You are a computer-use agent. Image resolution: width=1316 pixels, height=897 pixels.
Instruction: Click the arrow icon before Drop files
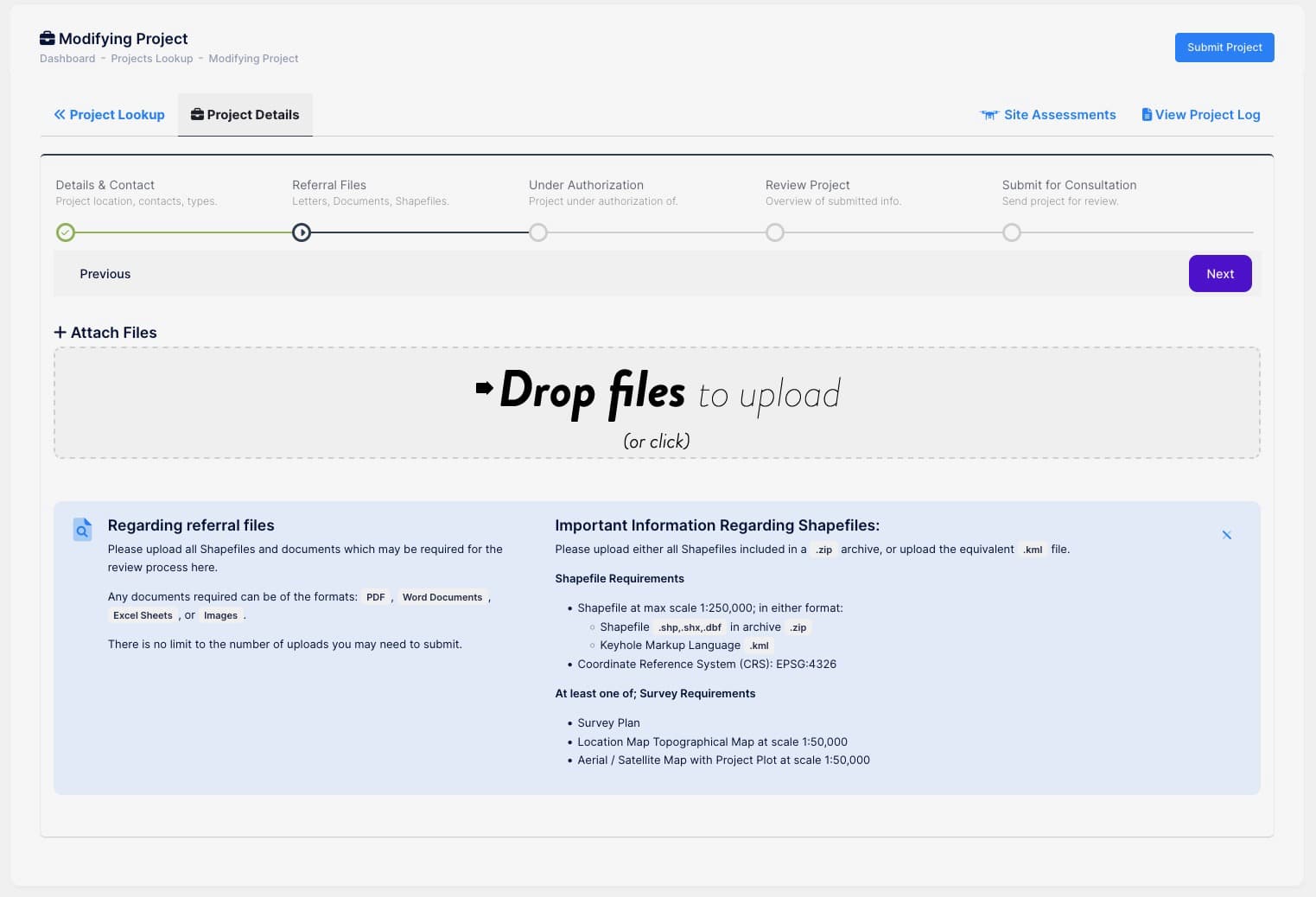tap(484, 388)
